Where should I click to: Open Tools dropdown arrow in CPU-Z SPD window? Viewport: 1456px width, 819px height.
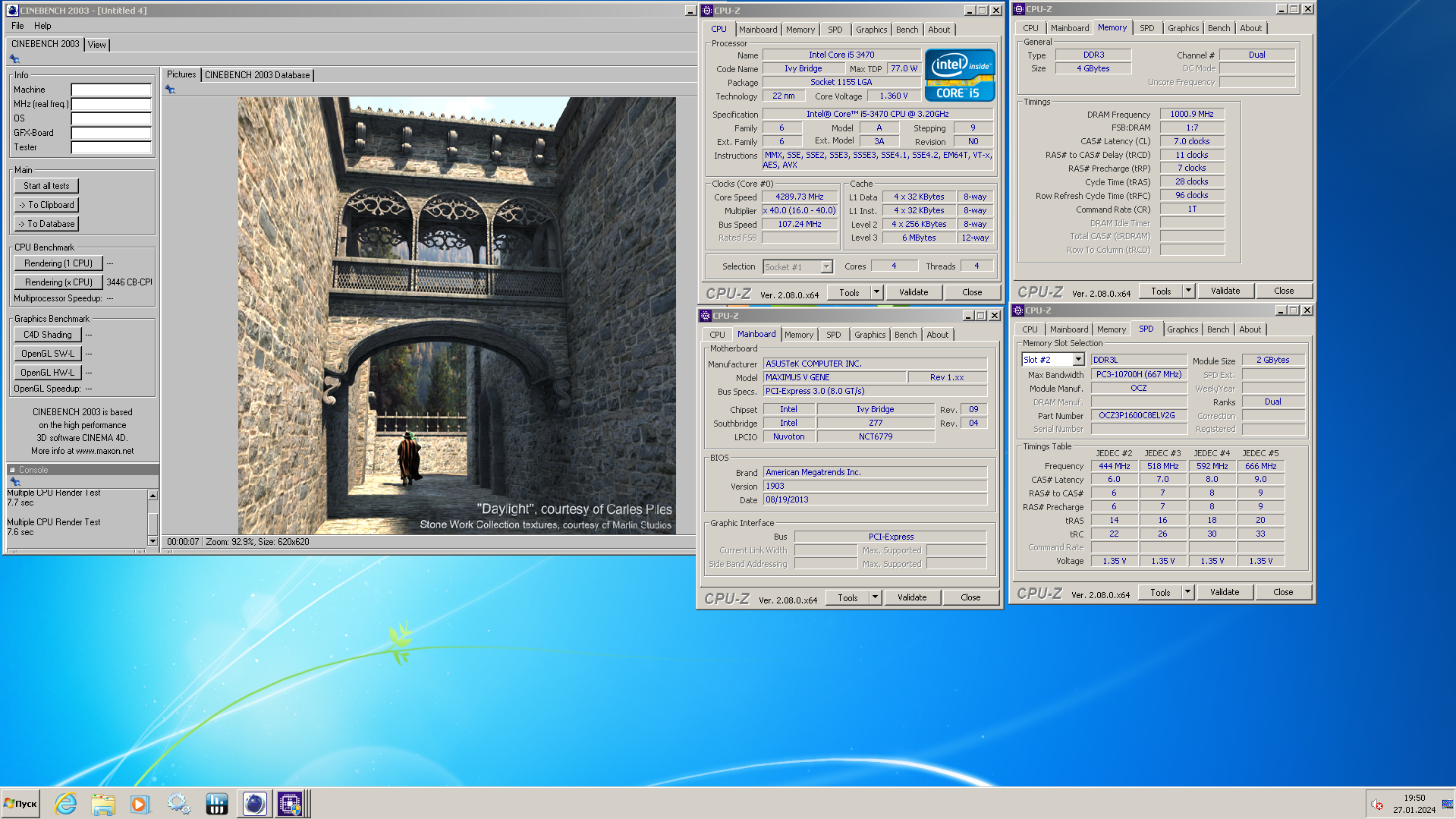click(1187, 592)
